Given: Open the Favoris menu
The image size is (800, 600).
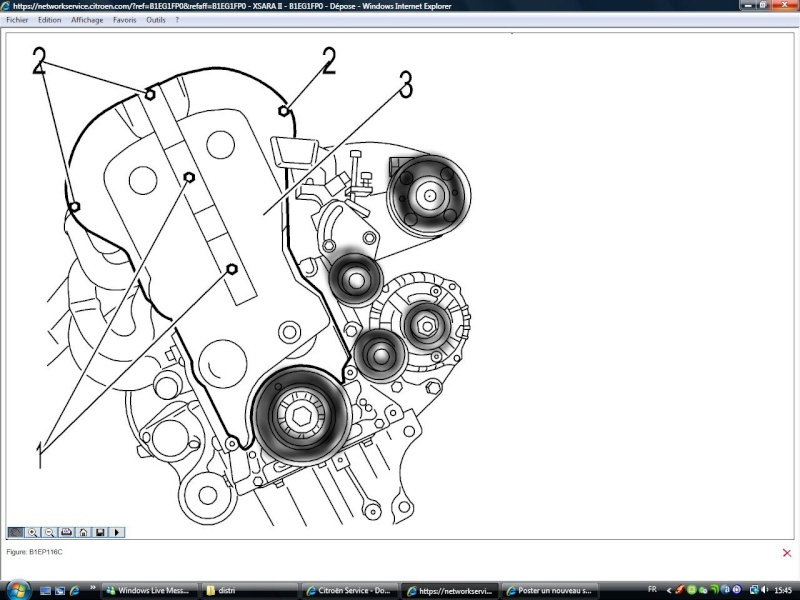Looking at the screenshot, I should click(125, 19).
